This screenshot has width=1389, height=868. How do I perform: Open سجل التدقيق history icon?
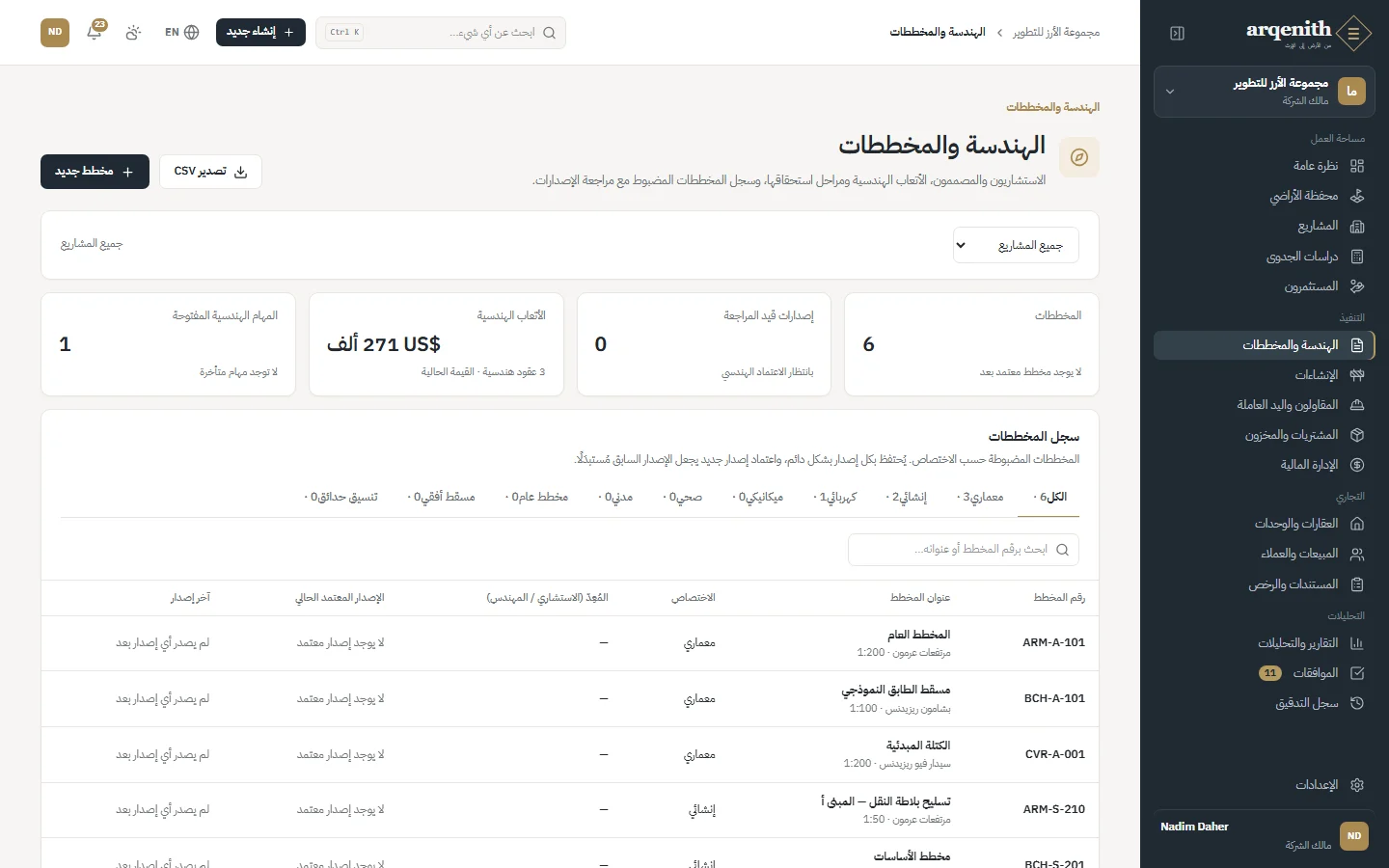[x=1357, y=703]
